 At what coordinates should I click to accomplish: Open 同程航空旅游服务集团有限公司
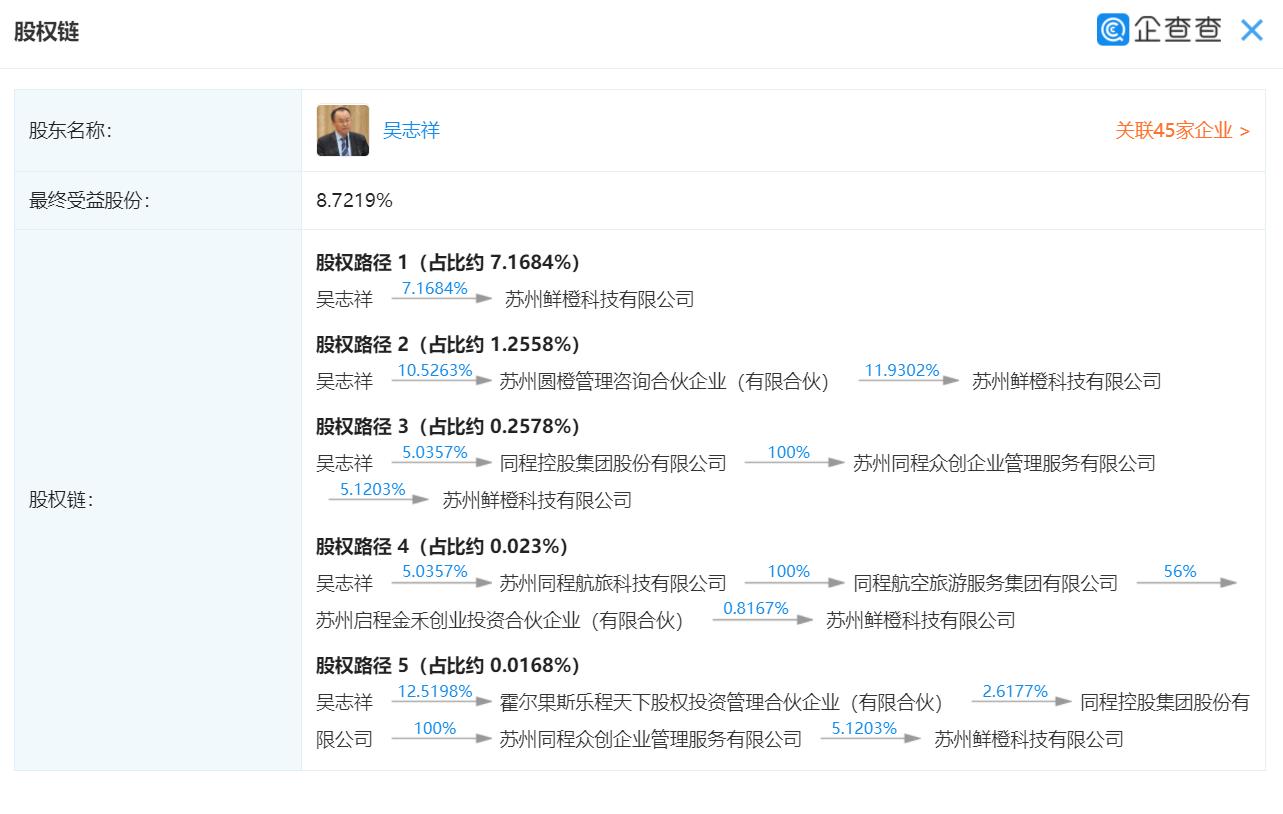984,583
